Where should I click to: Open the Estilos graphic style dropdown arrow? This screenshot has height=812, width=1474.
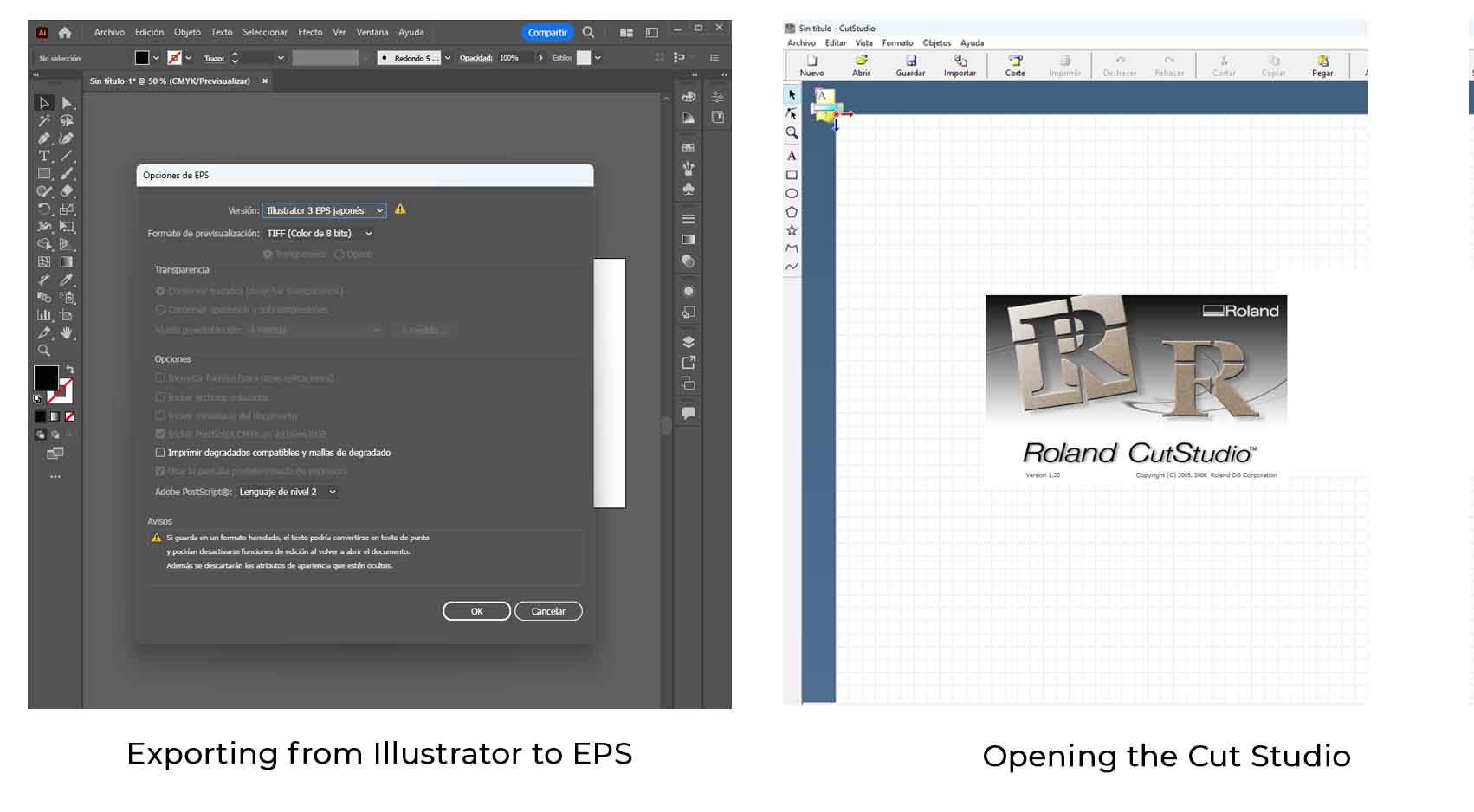[598, 58]
